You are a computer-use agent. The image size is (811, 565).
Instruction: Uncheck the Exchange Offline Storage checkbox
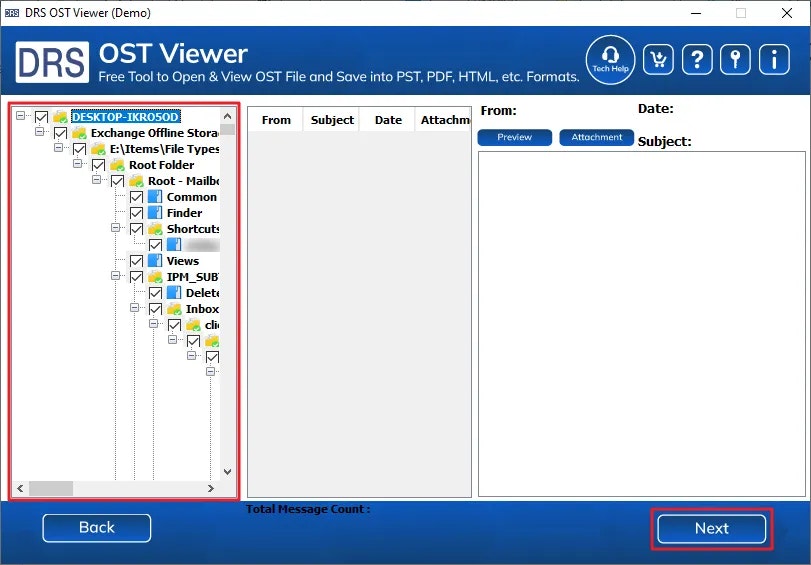tap(61, 133)
